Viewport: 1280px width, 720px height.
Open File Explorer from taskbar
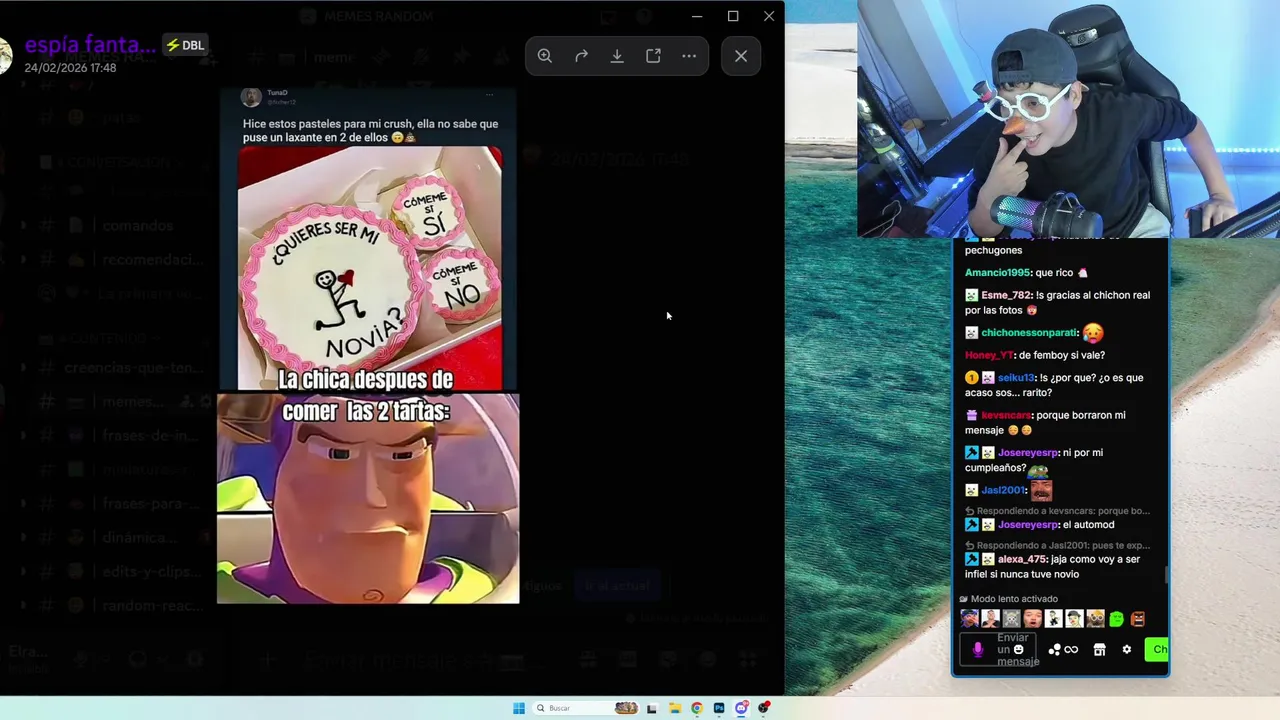click(x=675, y=708)
